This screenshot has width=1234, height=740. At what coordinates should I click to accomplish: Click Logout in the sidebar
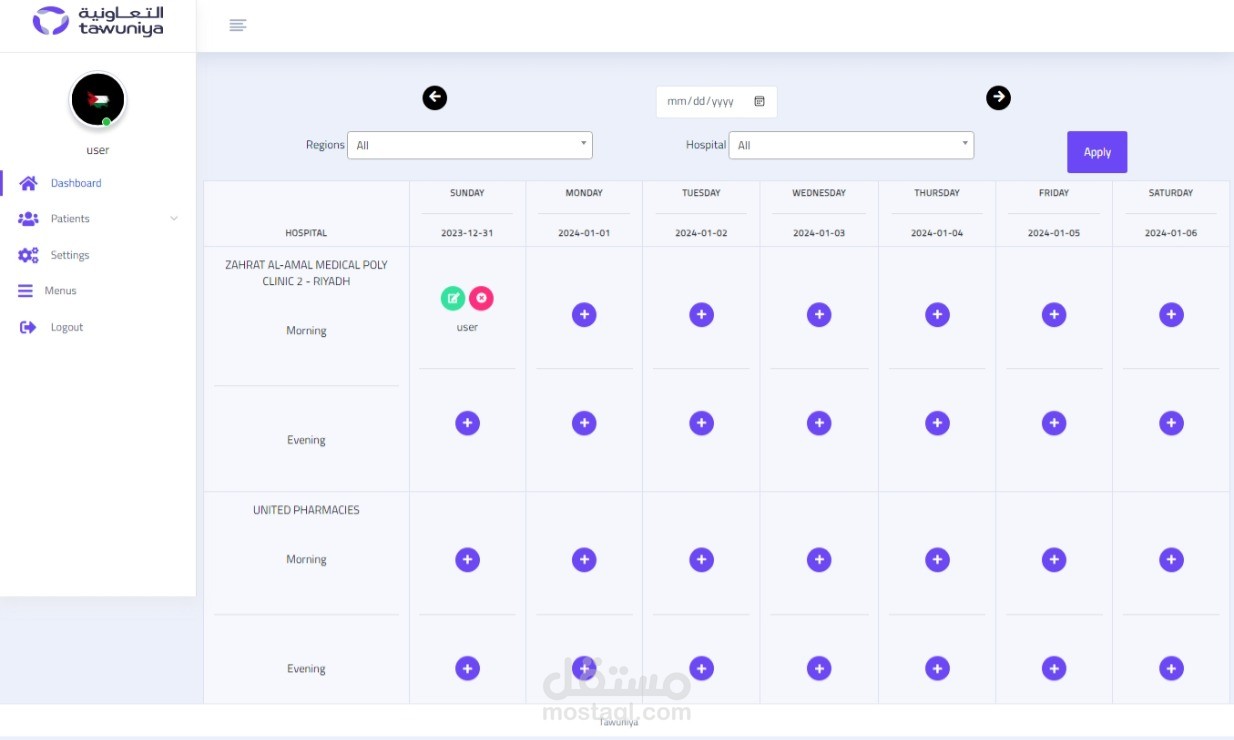tap(66, 327)
